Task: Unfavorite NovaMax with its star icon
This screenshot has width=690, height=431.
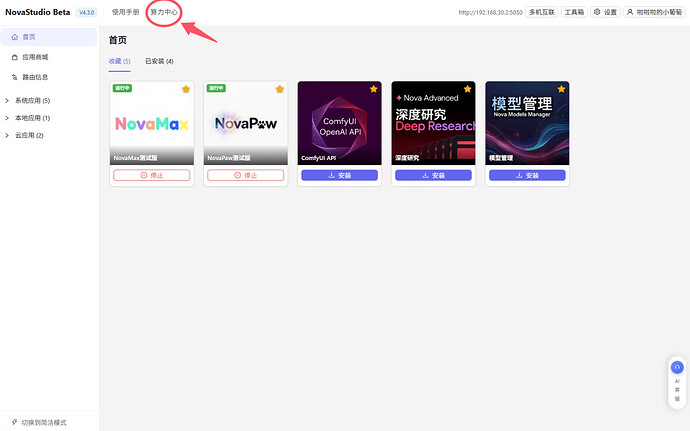Action: pos(186,89)
